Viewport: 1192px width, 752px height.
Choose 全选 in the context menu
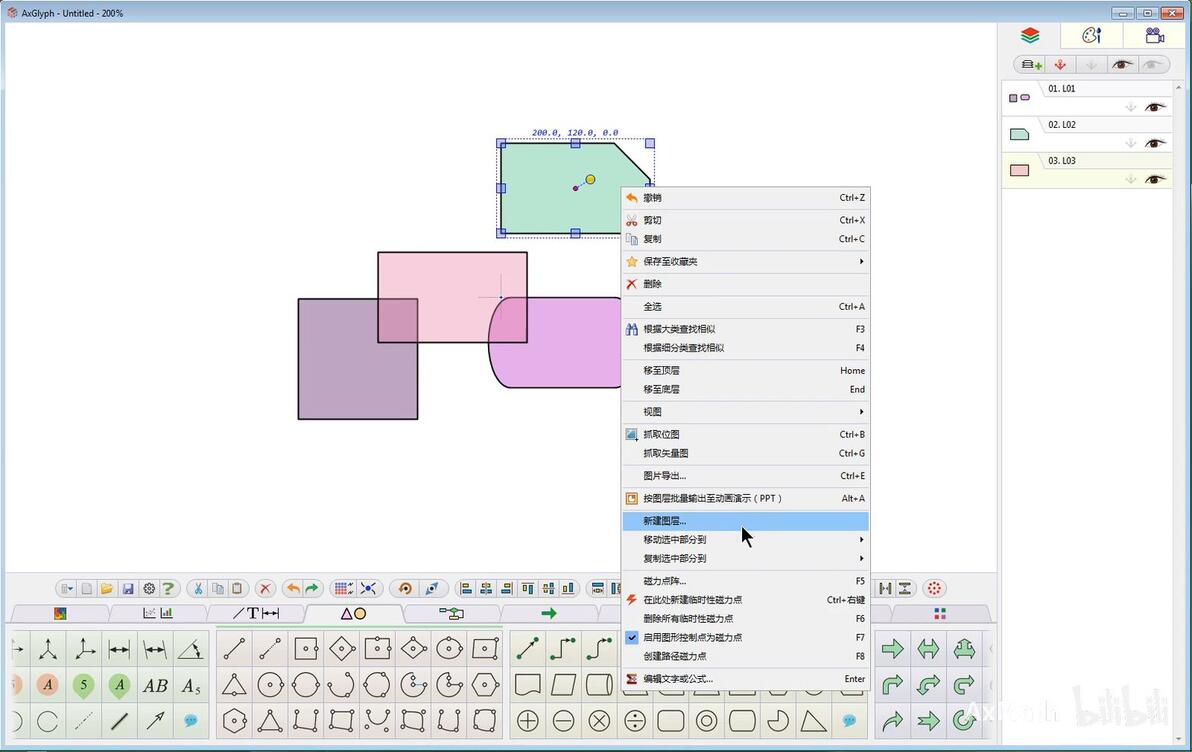click(x=745, y=306)
